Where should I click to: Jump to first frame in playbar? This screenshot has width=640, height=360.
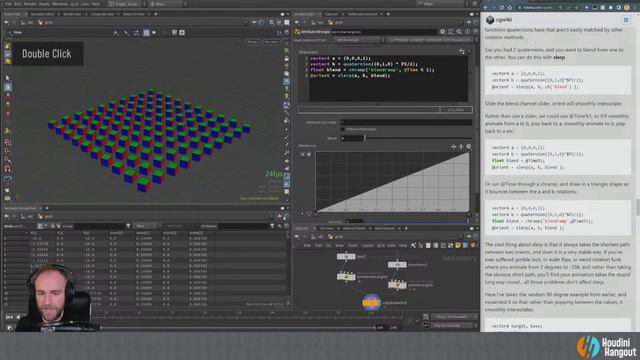(x=9, y=317)
